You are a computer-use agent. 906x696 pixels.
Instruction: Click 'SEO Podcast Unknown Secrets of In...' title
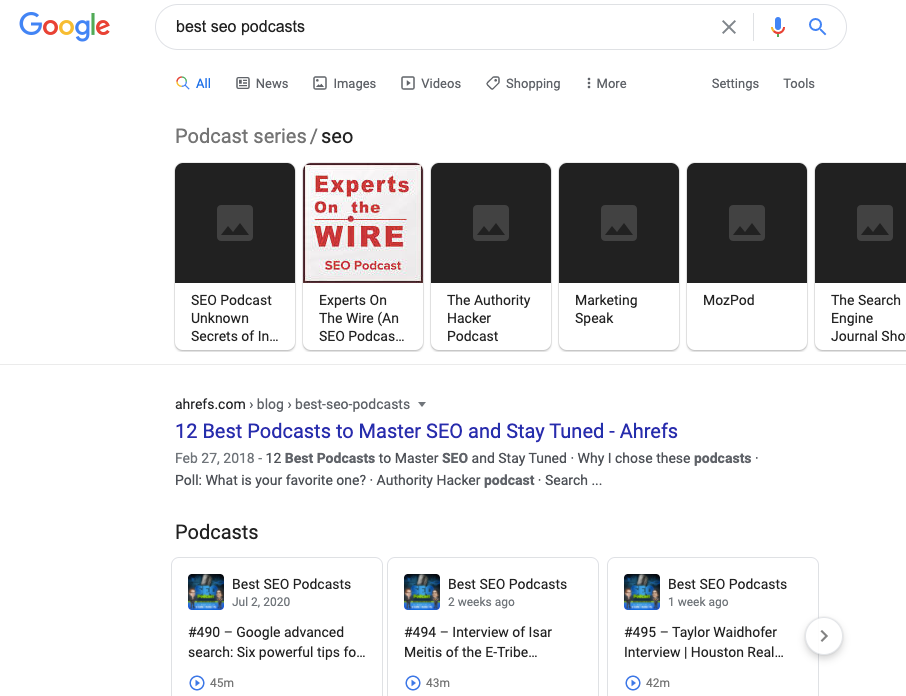coord(235,318)
